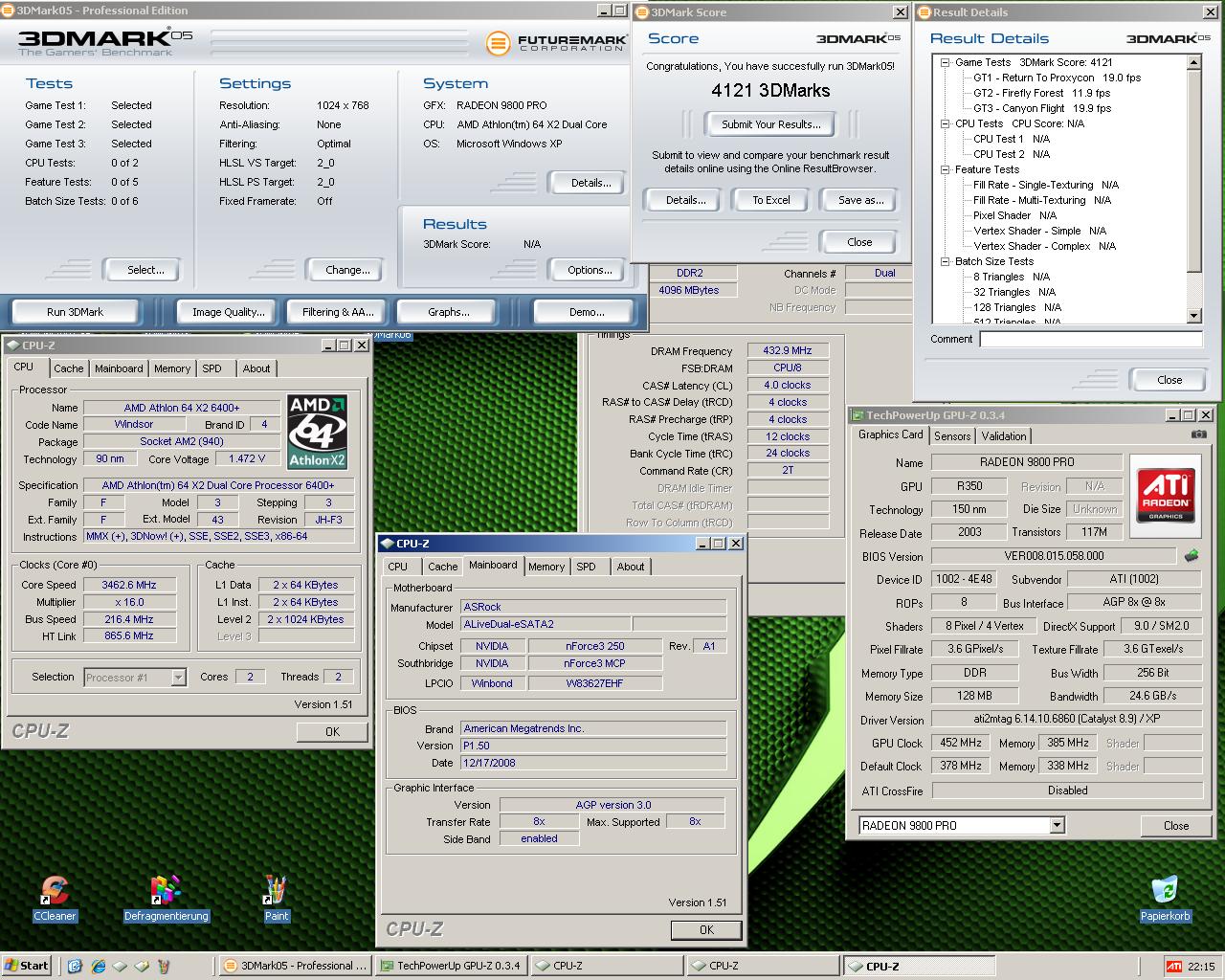Close the 3DMark Score dialog with Close button
The height and width of the screenshot is (980, 1225).
coord(859,242)
